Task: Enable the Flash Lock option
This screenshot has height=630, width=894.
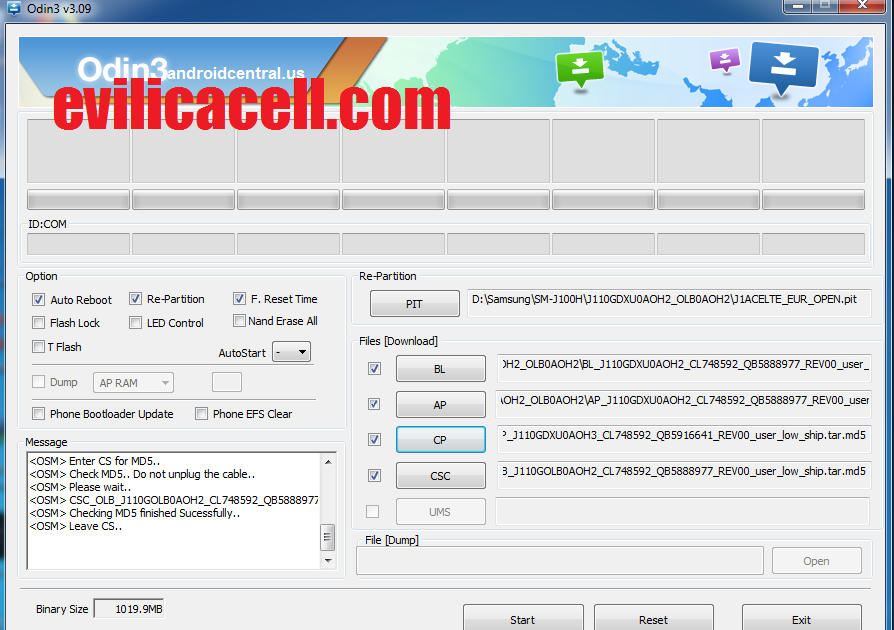Action: tap(38, 323)
